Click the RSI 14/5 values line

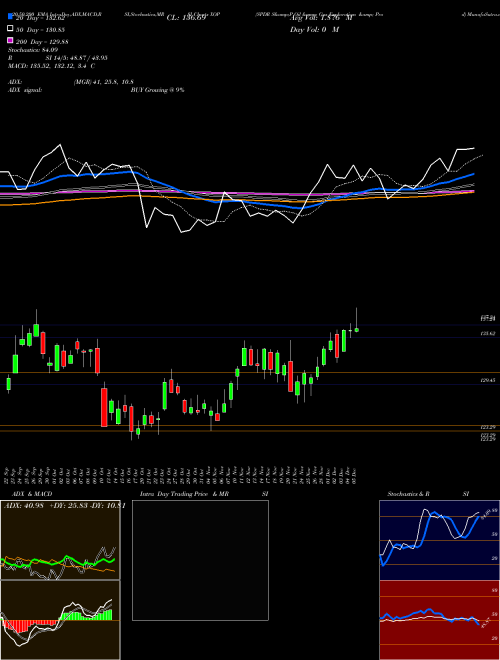point(58,58)
